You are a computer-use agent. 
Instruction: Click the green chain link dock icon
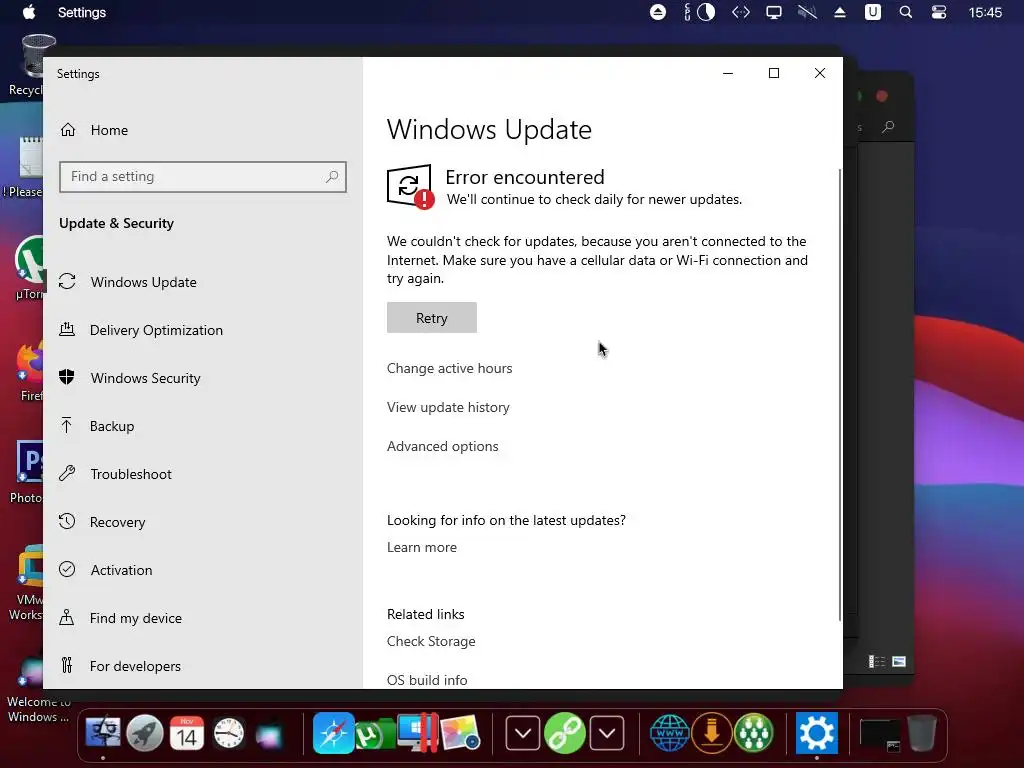coord(564,733)
